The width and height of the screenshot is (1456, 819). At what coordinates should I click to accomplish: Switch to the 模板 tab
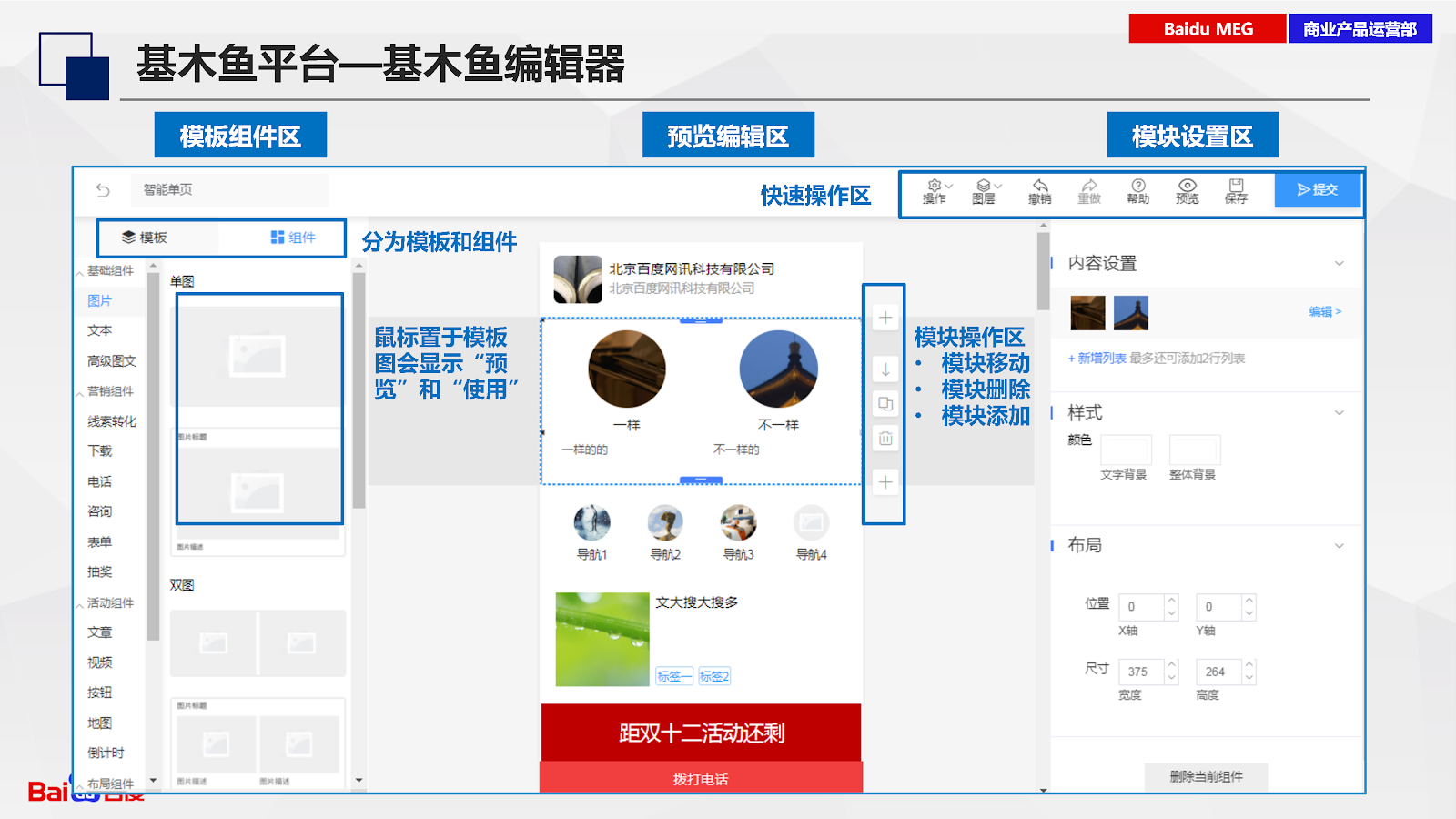click(x=146, y=238)
